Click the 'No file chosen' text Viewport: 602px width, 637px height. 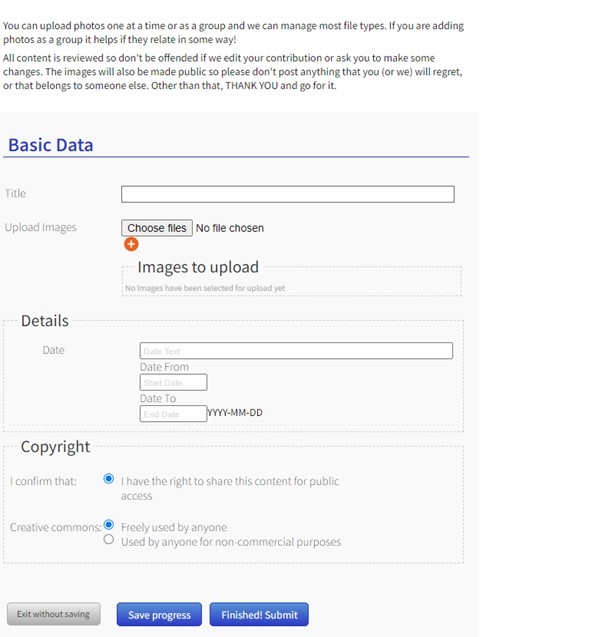click(x=230, y=228)
